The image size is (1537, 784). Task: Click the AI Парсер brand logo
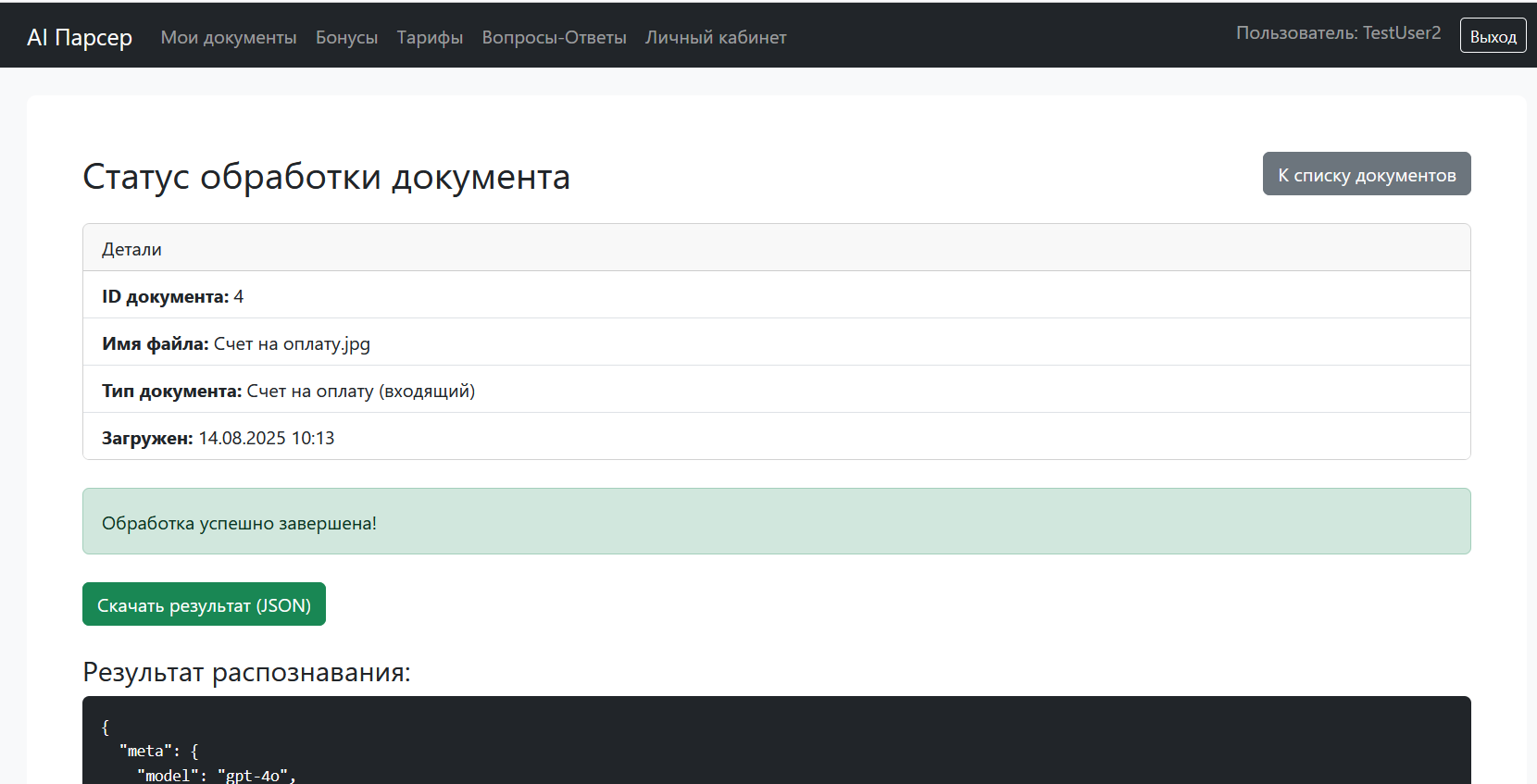(80, 37)
